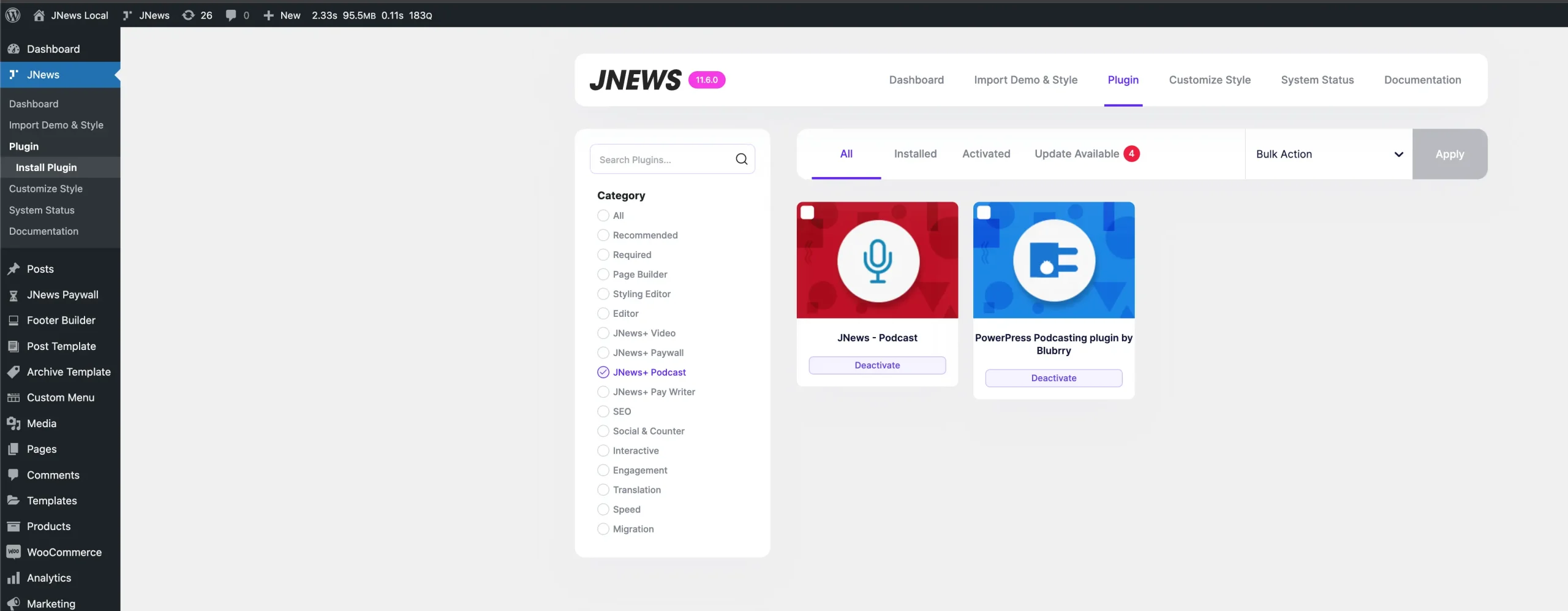1568x611 pixels.
Task: Open WooCommerce from the sidebar icon
Action: point(13,552)
